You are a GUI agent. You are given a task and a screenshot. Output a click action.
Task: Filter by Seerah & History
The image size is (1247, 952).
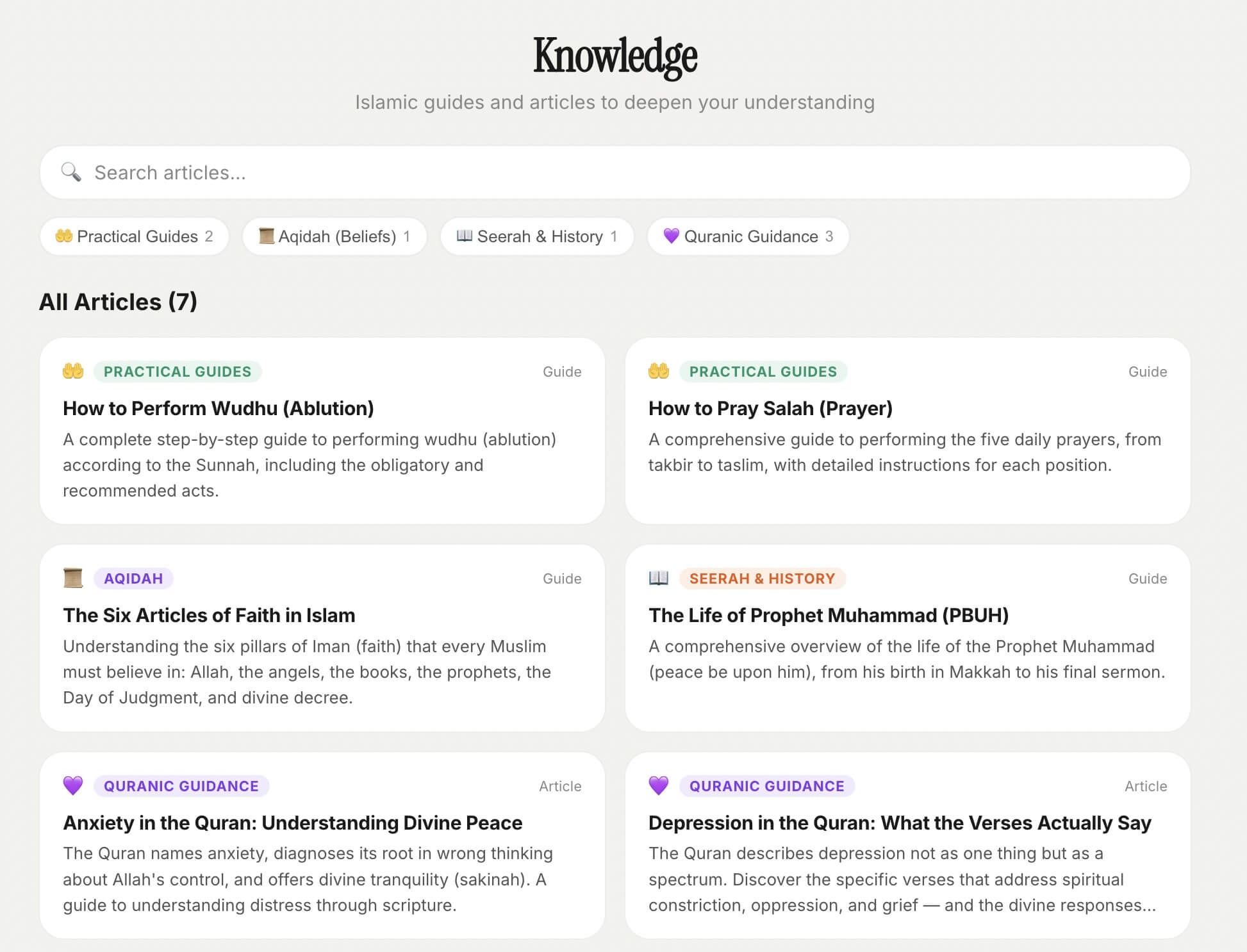tap(537, 236)
